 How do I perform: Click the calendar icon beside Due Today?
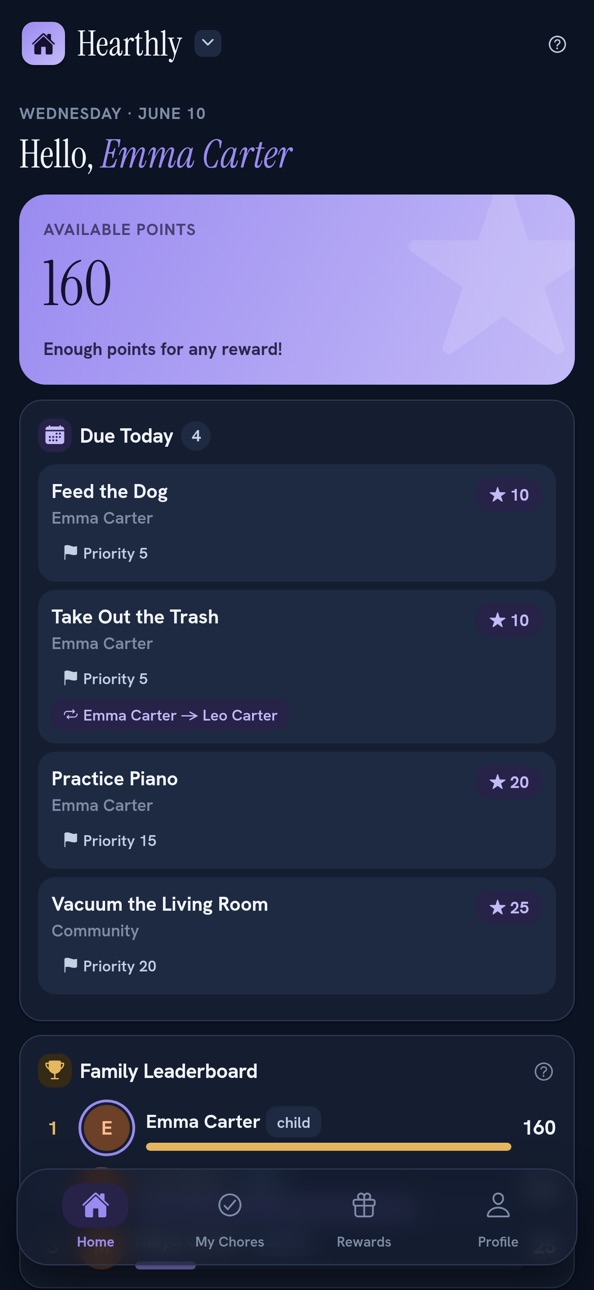click(55, 436)
